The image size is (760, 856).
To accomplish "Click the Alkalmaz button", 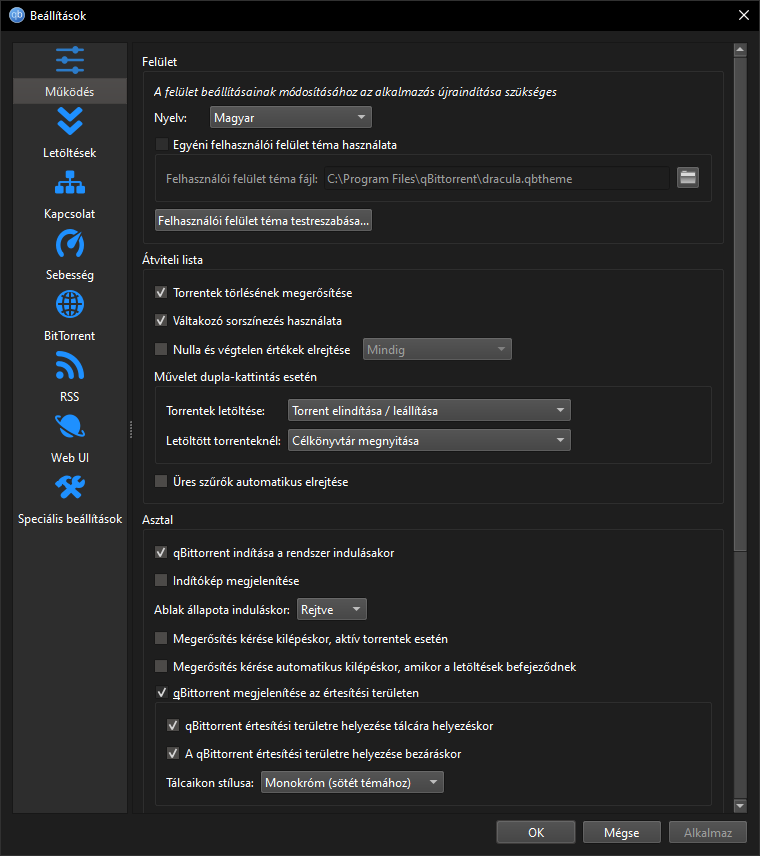I will (708, 832).
